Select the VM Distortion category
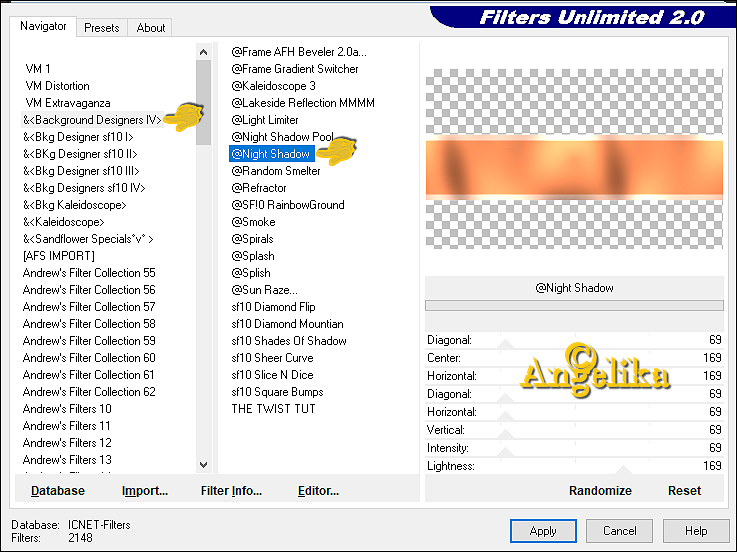 [57, 86]
